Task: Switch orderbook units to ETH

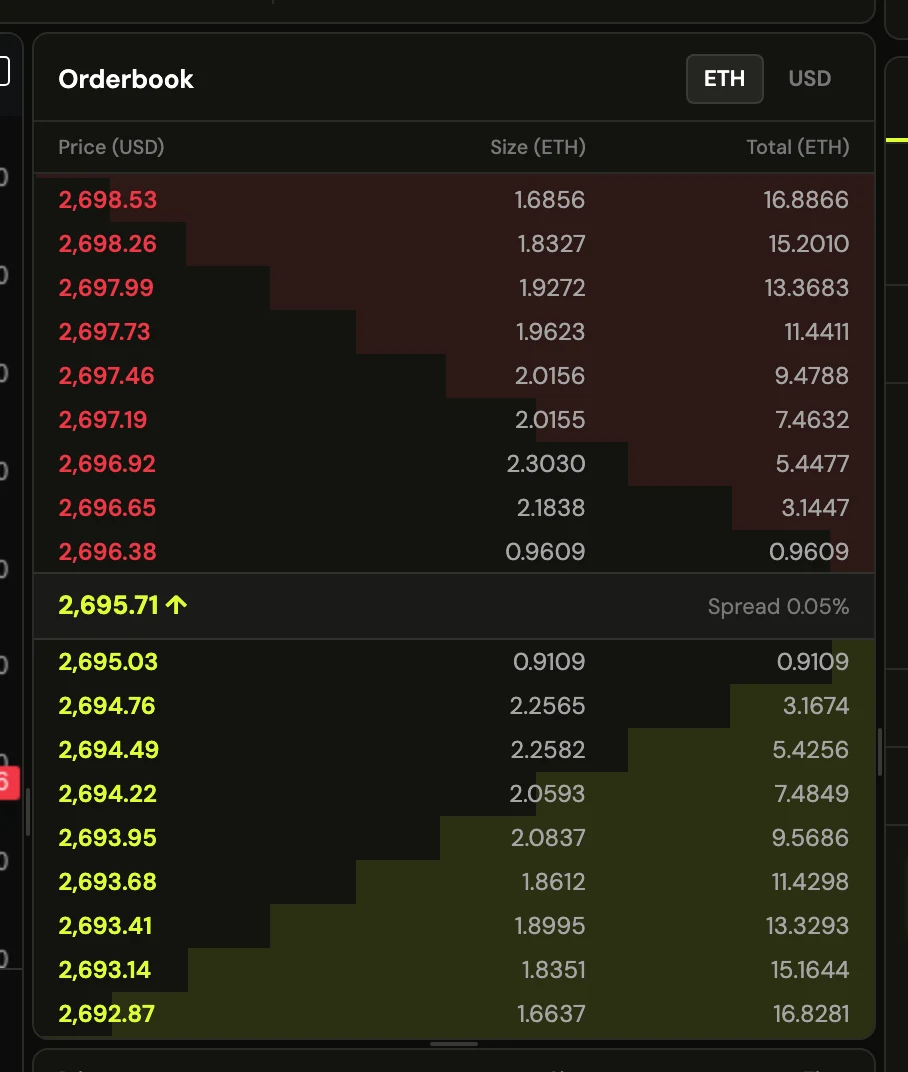Action: pos(725,79)
